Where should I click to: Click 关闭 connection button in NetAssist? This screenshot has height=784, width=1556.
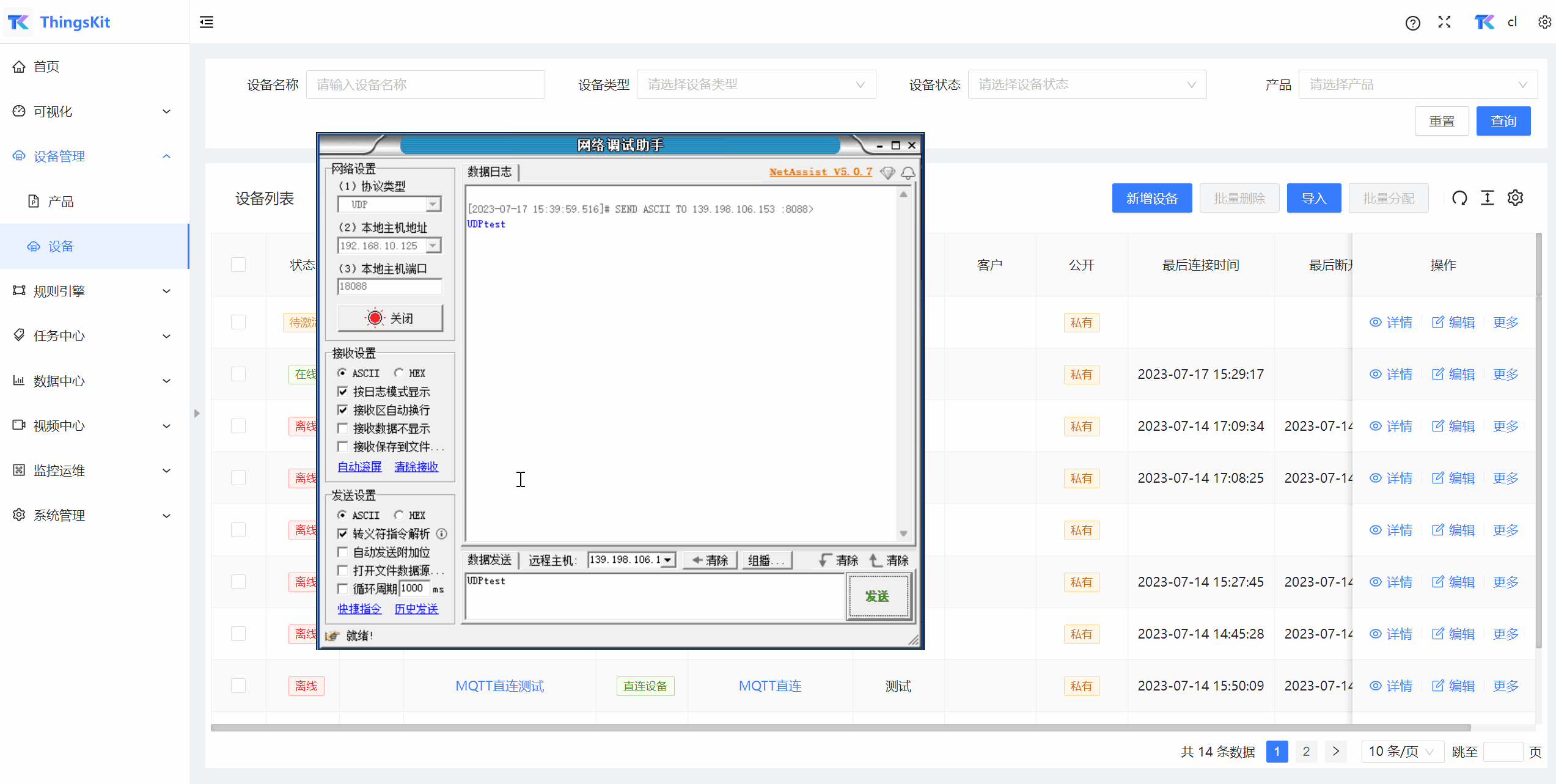point(390,318)
